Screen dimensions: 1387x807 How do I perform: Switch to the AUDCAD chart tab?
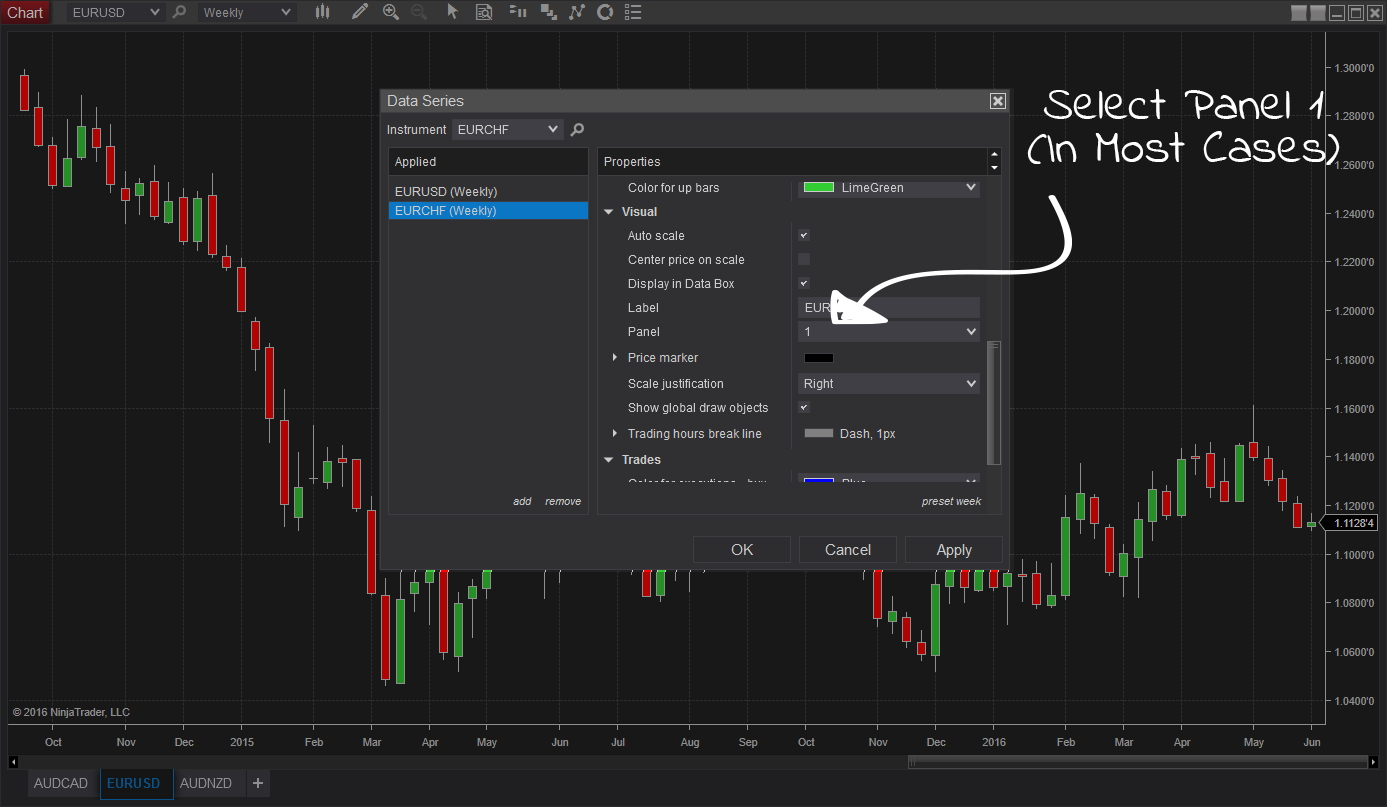click(x=60, y=783)
